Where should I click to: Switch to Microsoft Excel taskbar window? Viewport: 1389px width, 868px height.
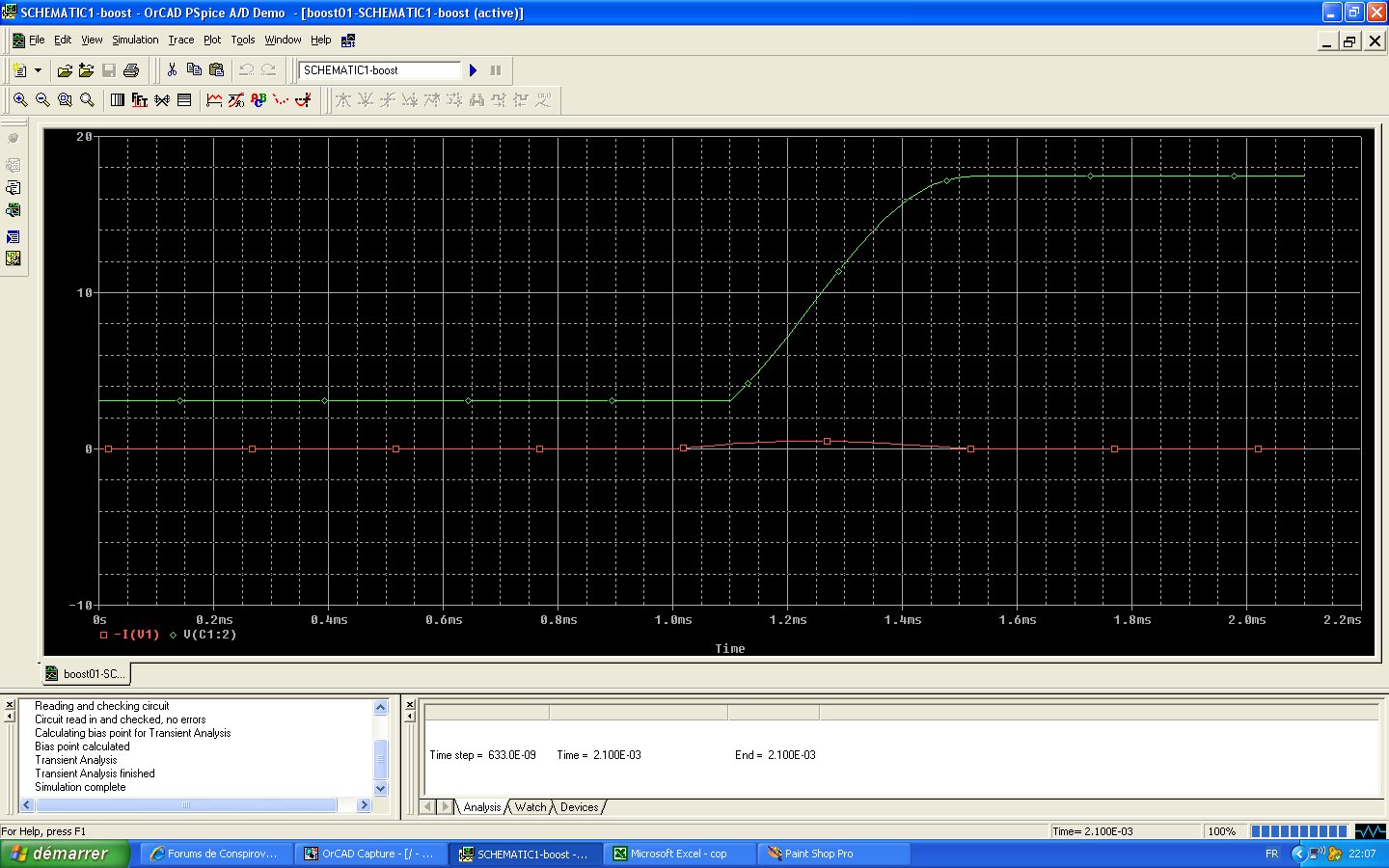click(680, 854)
